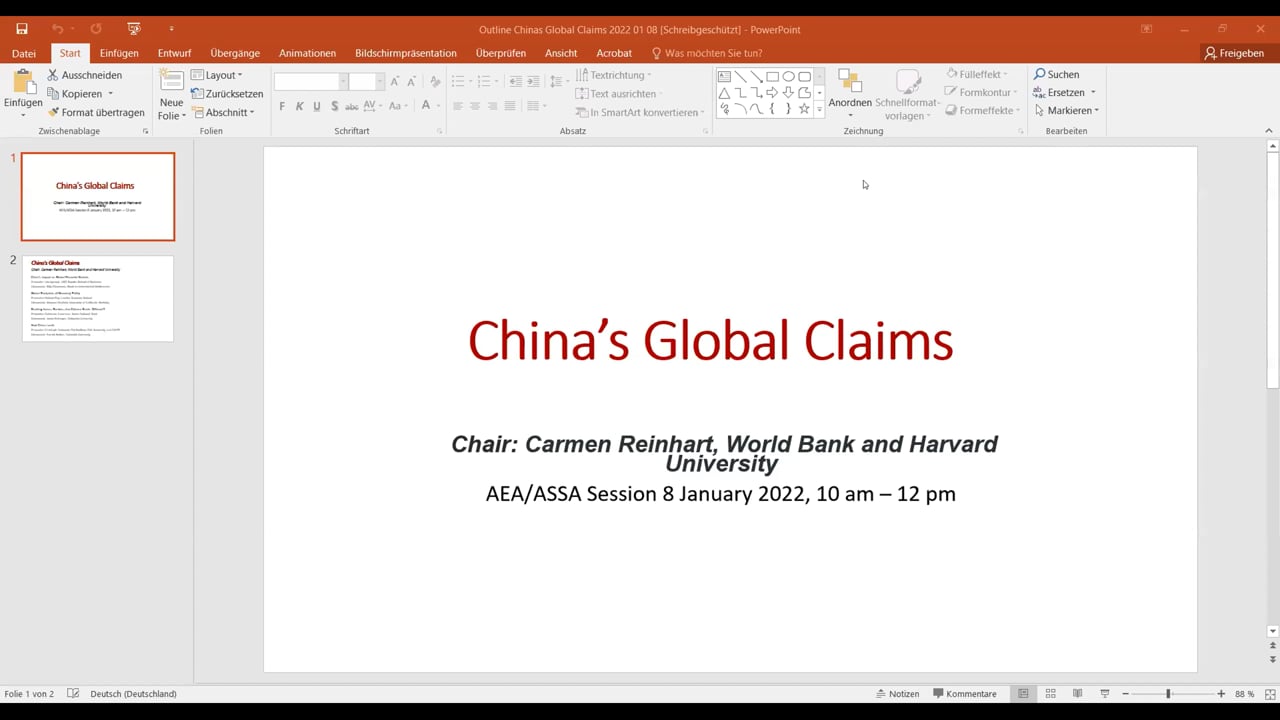Select slide 2 thumbnail in panel
The width and height of the screenshot is (1280, 720).
coord(98,298)
